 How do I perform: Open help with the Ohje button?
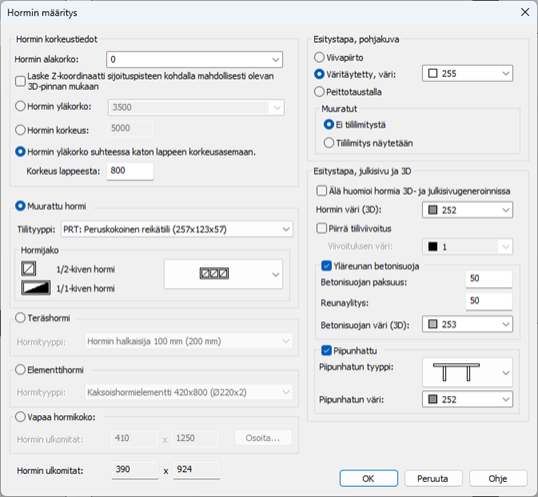tap(498, 478)
